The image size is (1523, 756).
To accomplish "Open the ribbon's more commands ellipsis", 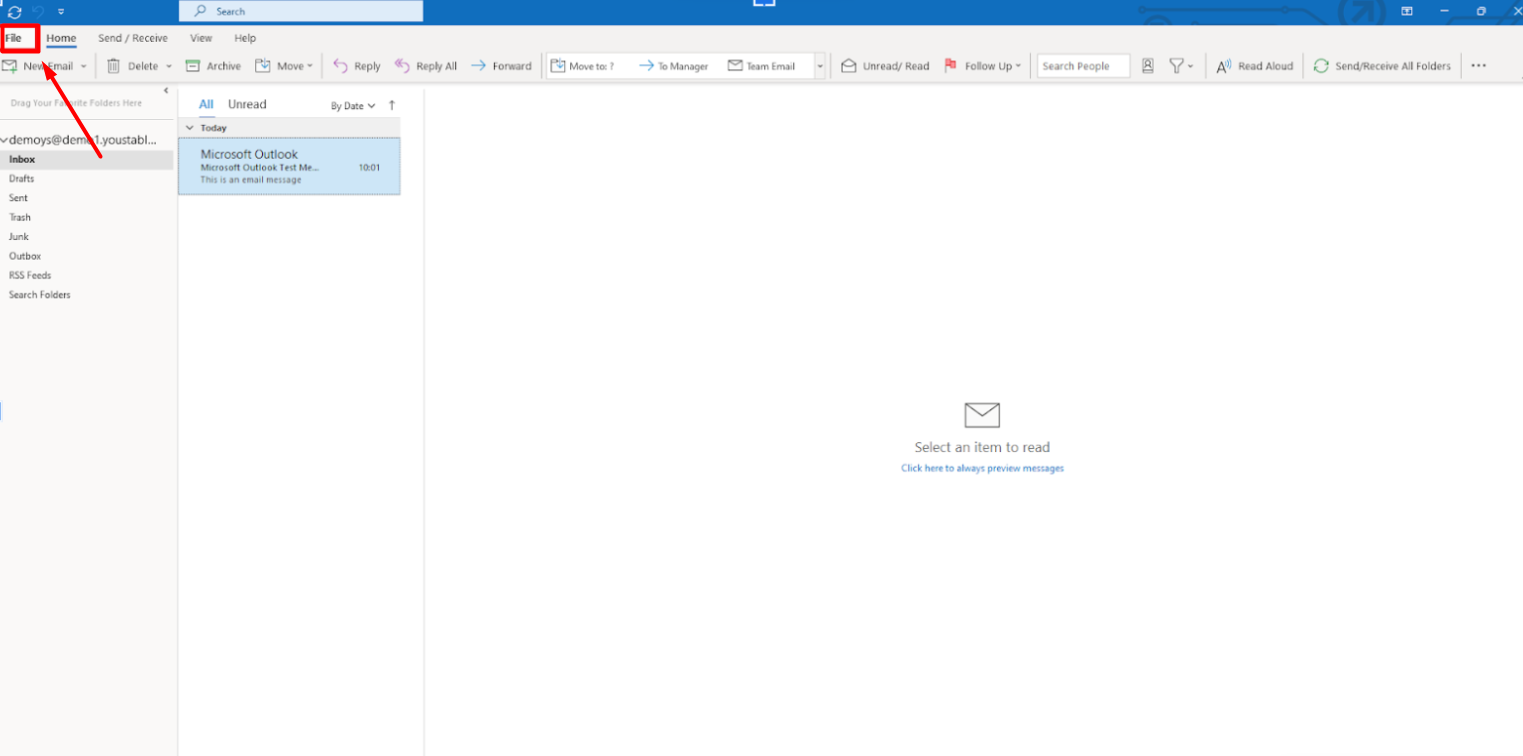I will pos(1478,66).
